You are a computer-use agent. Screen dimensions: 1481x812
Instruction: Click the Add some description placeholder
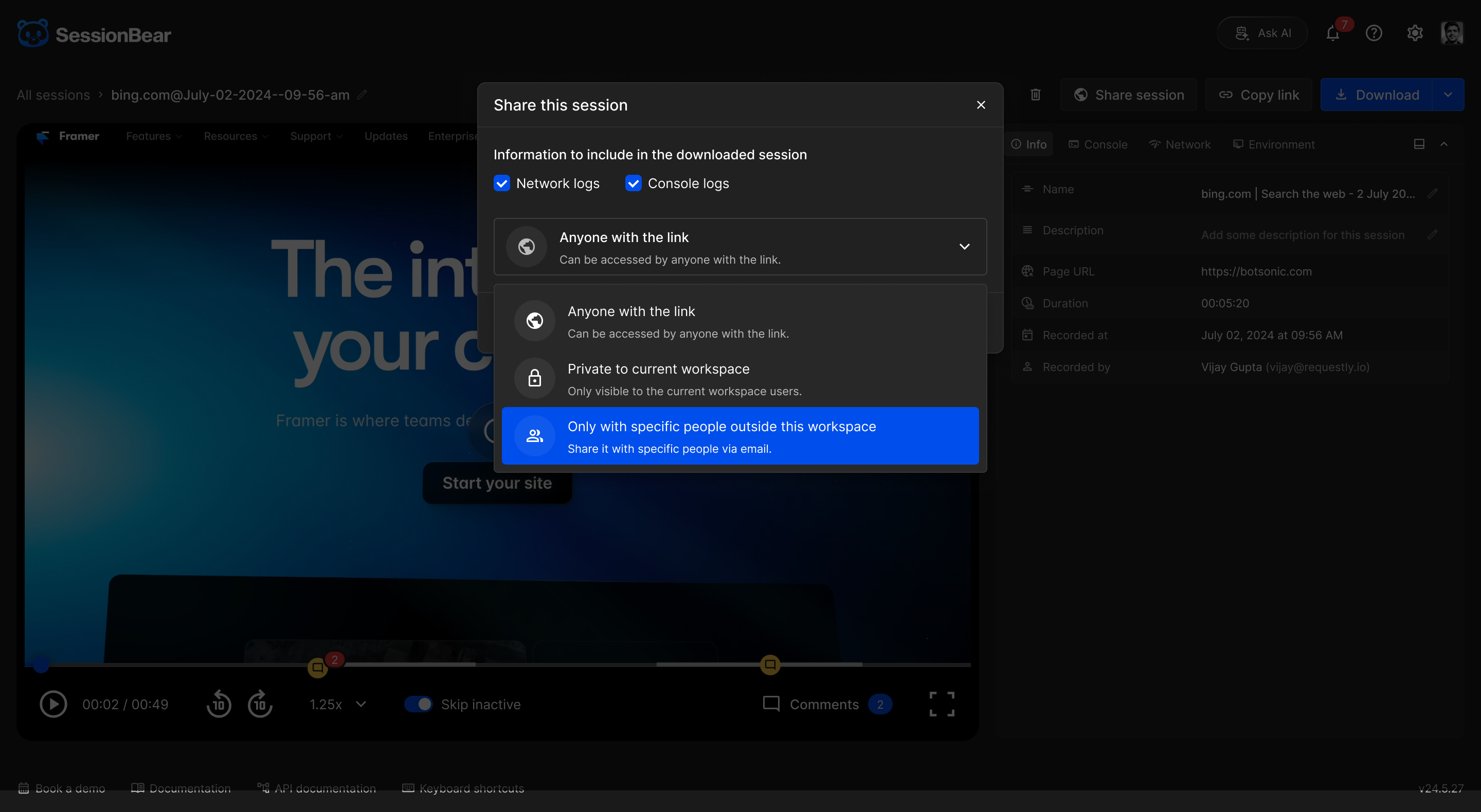click(1302, 234)
